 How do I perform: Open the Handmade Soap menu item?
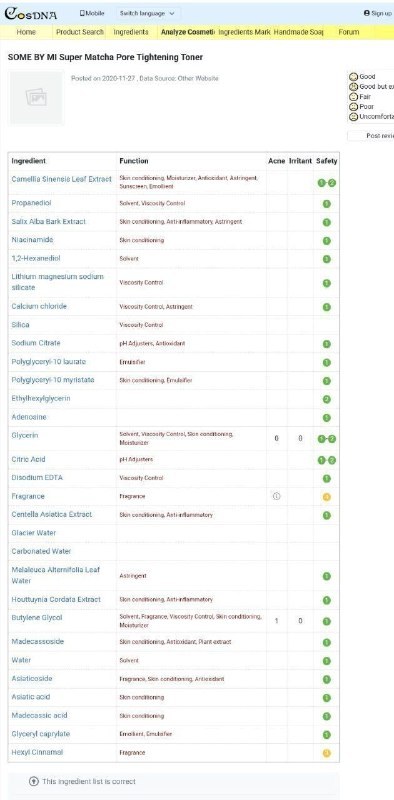tap(299, 32)
